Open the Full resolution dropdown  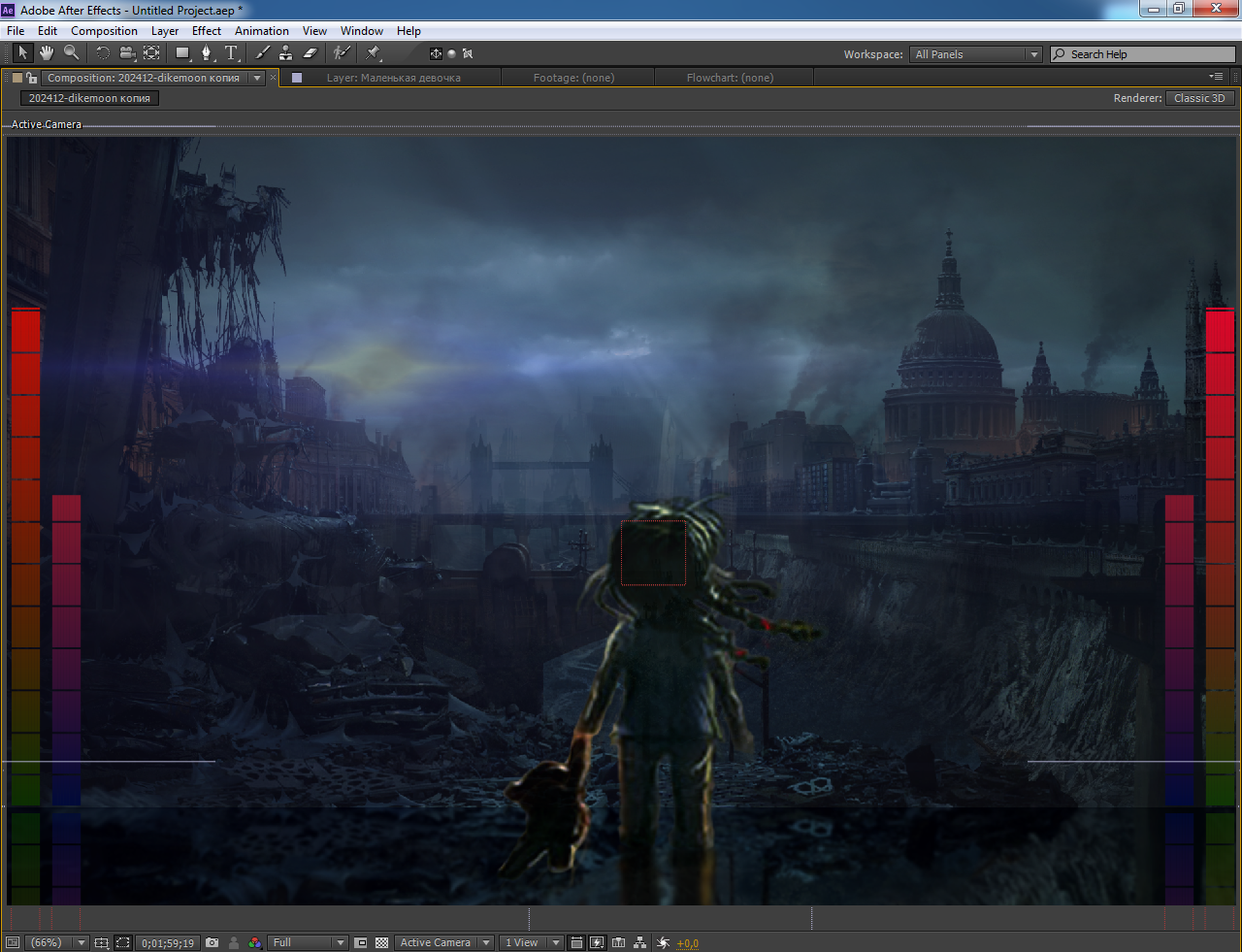[x=309, y=942]
